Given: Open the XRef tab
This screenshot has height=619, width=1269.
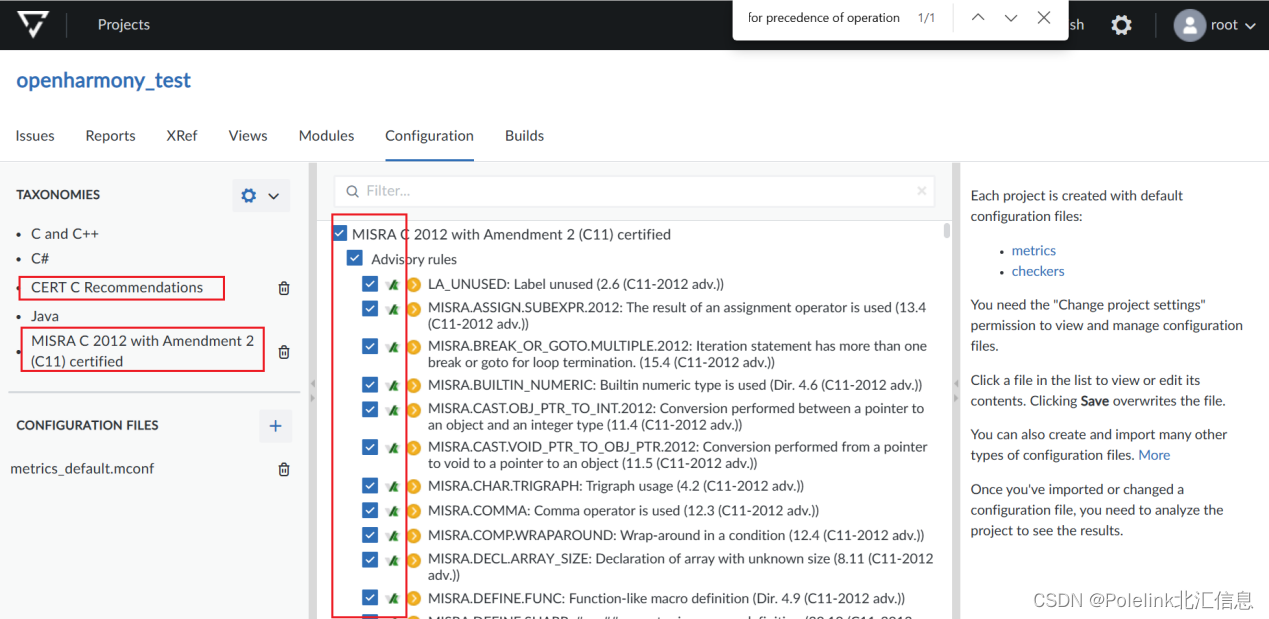Looking at the screenshot, I should tap(182, 136).
